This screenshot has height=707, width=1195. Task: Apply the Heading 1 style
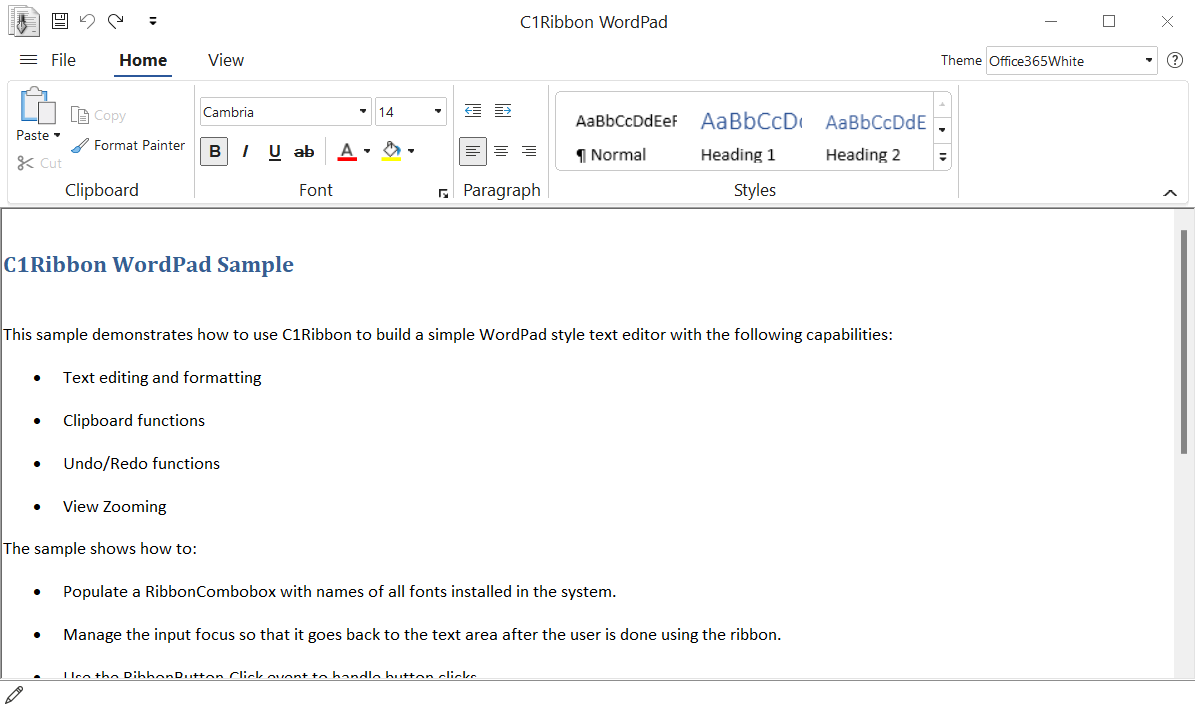pyautogui.click(x=750, y=136)
